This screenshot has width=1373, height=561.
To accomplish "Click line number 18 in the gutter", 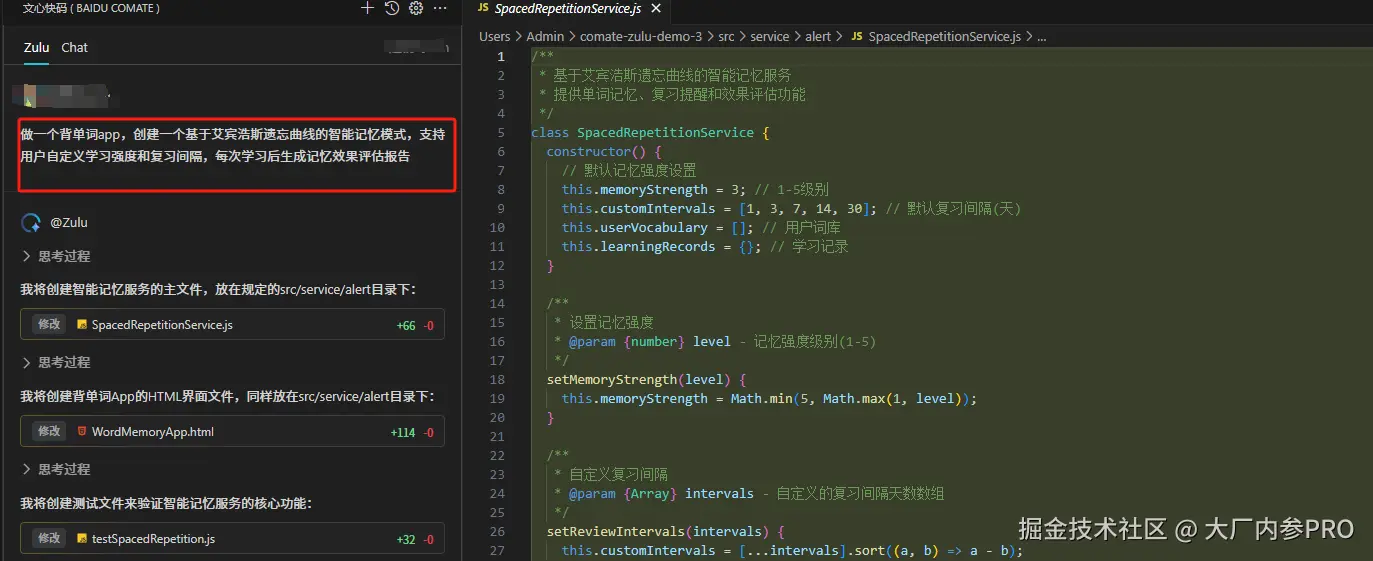I will coord(498,379).
